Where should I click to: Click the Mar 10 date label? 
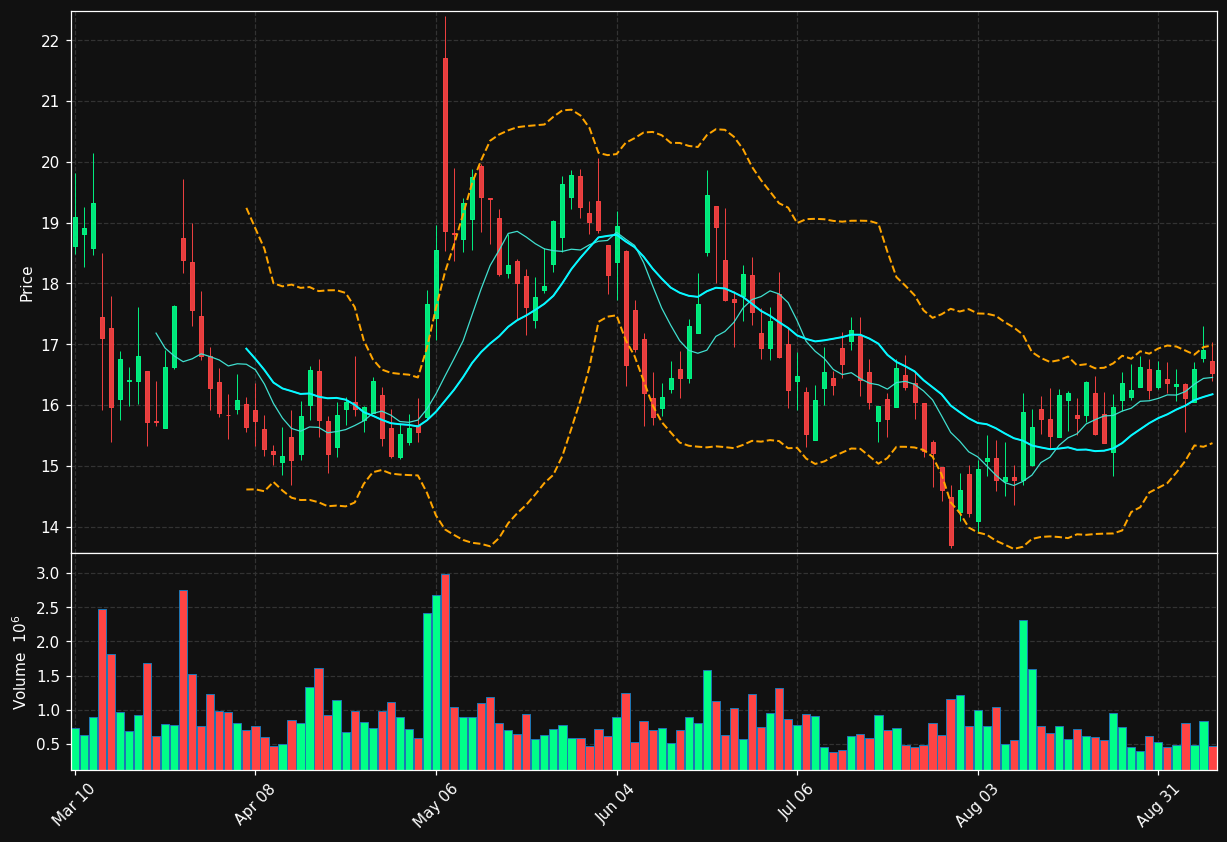(x=73, y=803)
